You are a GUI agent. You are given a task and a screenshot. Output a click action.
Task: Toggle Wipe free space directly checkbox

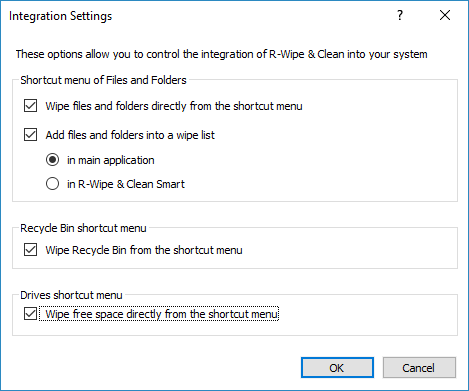[30, 314]
